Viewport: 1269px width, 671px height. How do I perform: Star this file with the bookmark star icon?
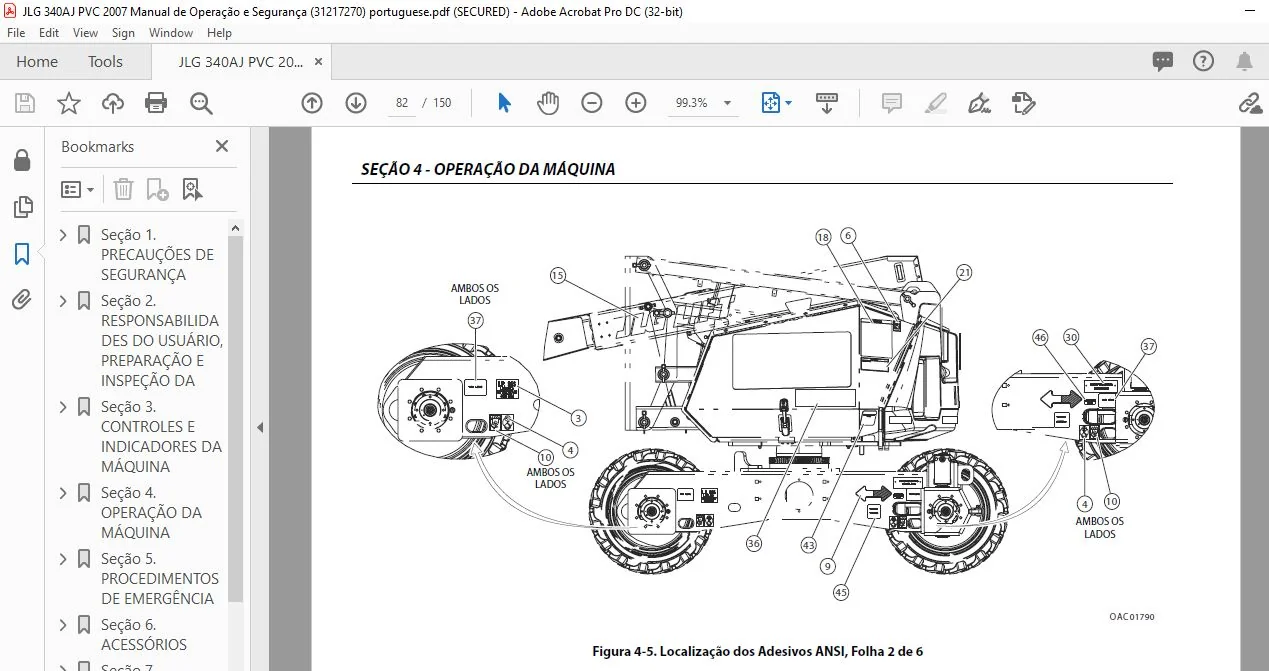tap(68, 103)
